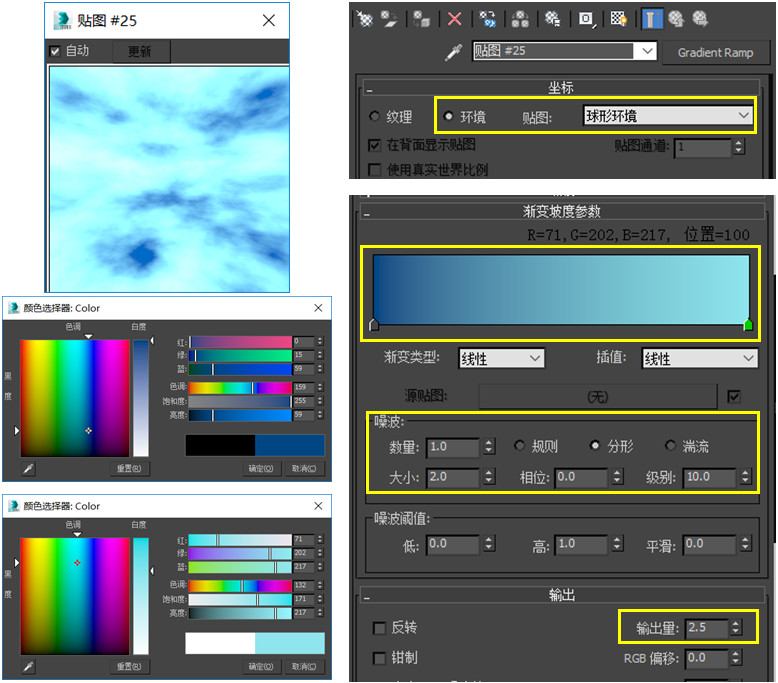
Task: Click the 源贴图 (无) slot button
Action: [598, 396]
